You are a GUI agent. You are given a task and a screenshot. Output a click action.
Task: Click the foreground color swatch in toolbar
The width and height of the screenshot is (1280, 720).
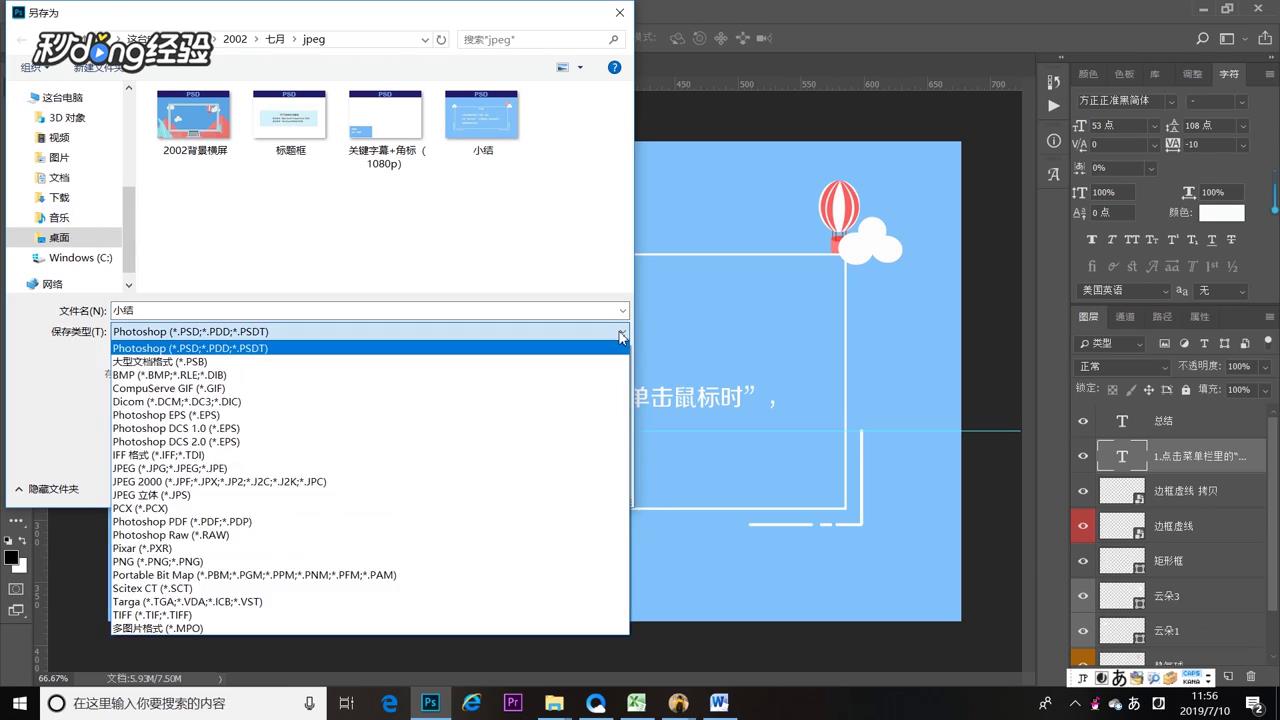(x=10, y=557)
